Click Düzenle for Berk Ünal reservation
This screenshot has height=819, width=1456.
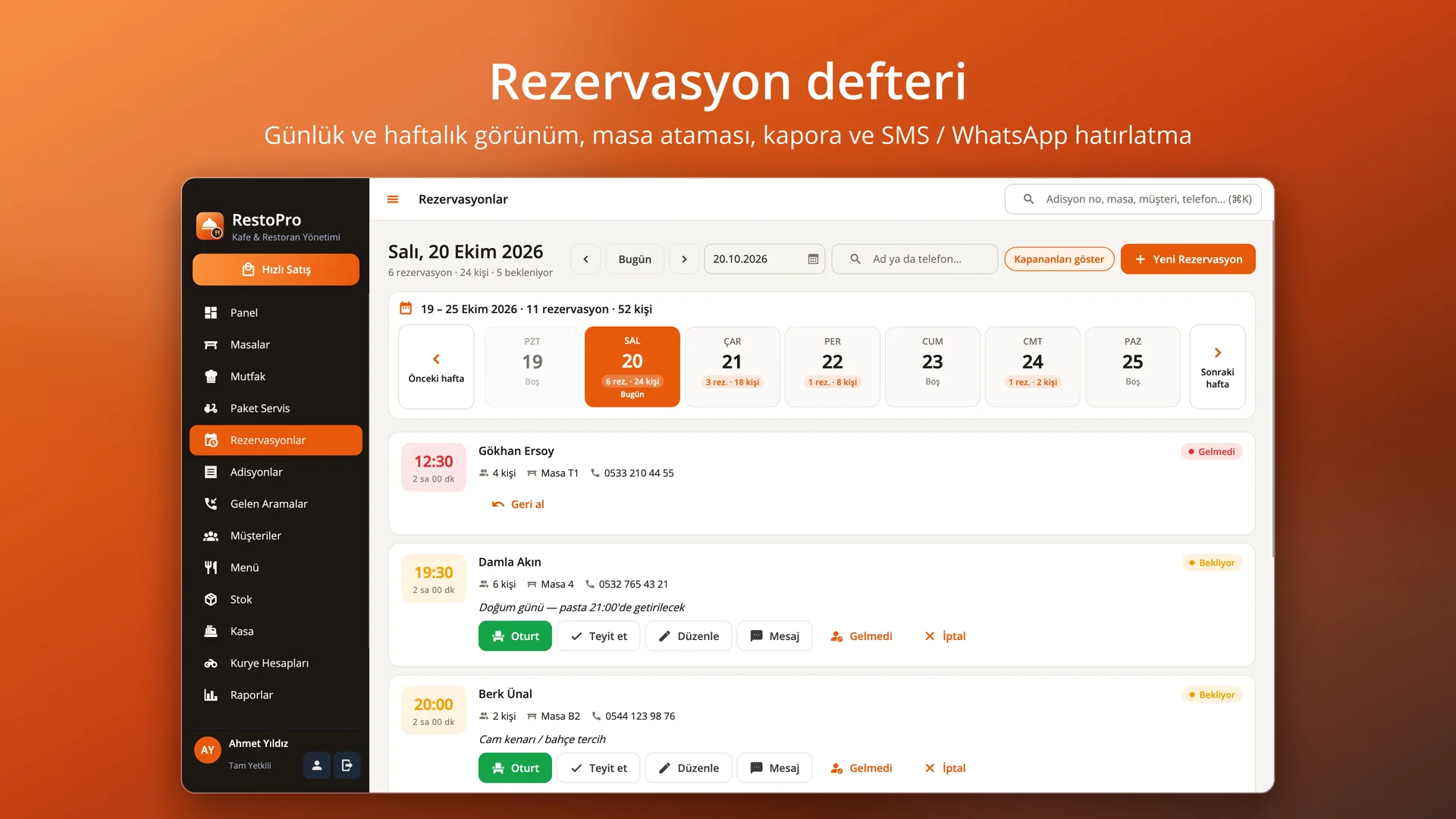pos(688,768)
